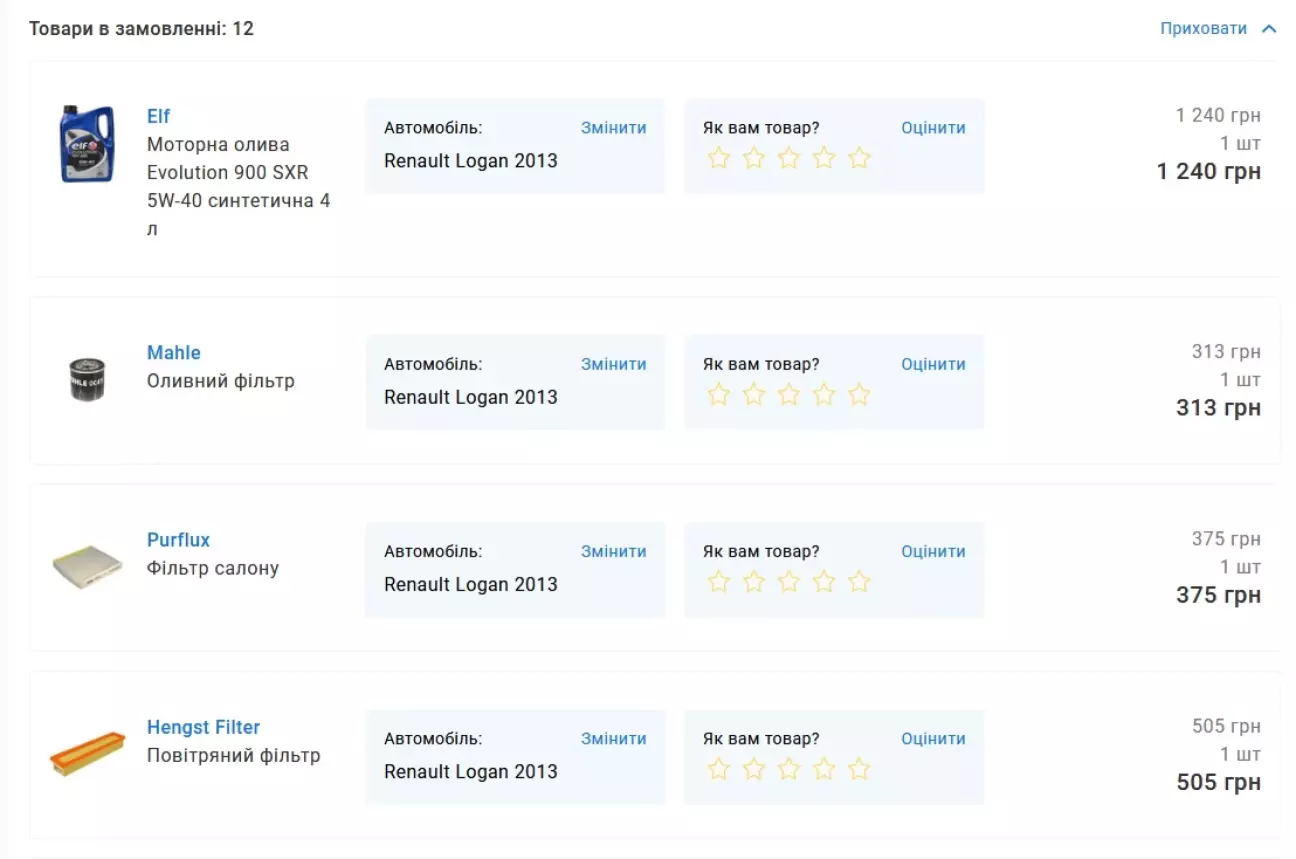Click Оцінити for Hengst air filter

[x=933, y=738]
